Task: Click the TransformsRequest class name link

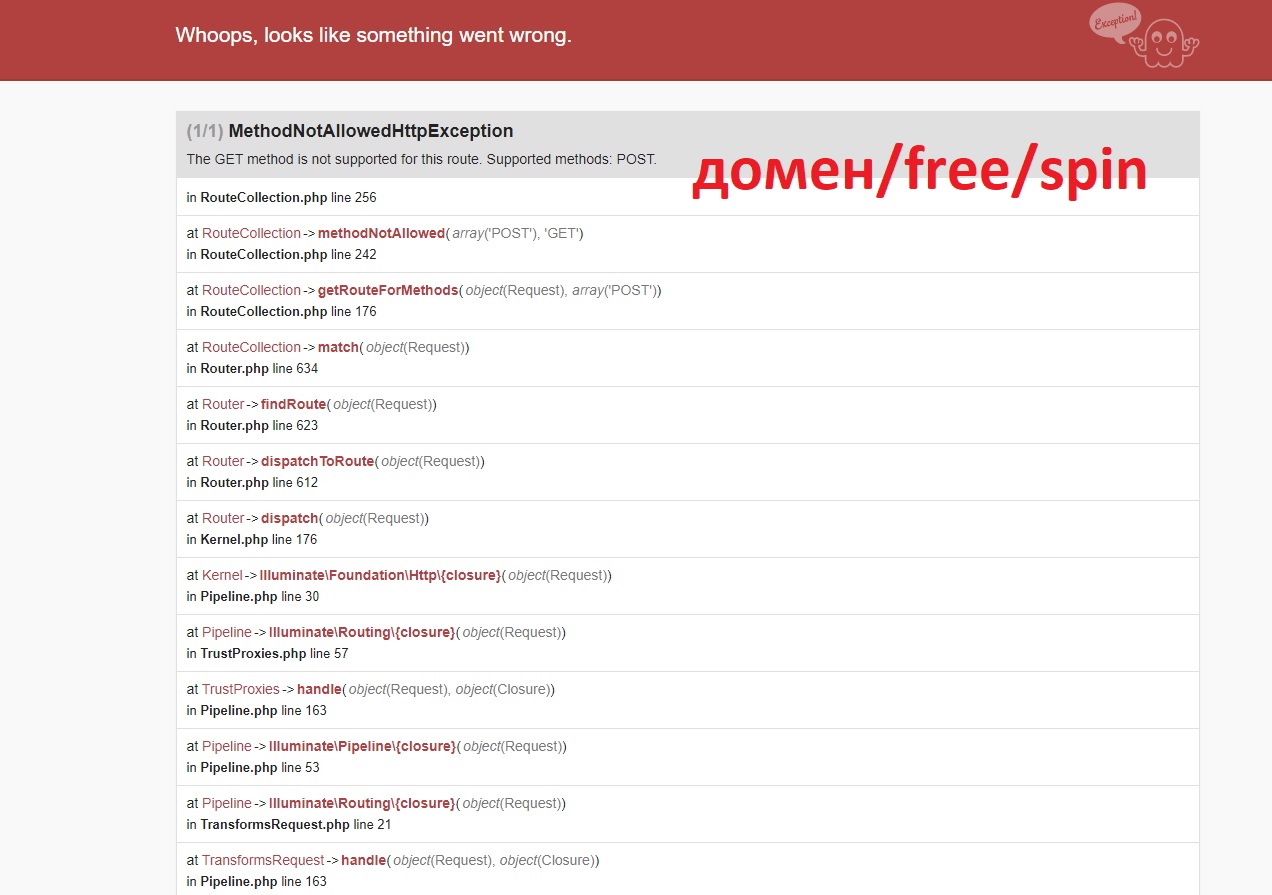Action: [263, 860]
